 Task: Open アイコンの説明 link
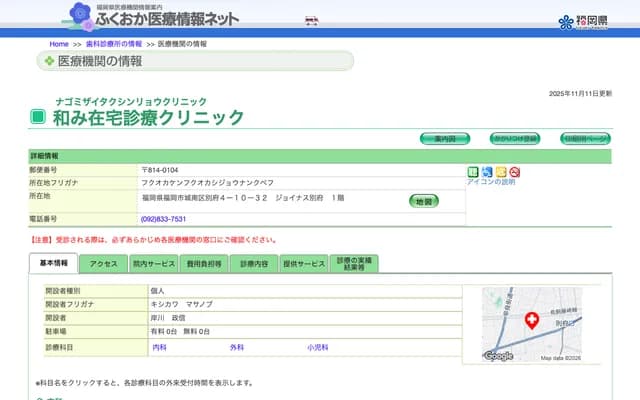pos(491,182)
